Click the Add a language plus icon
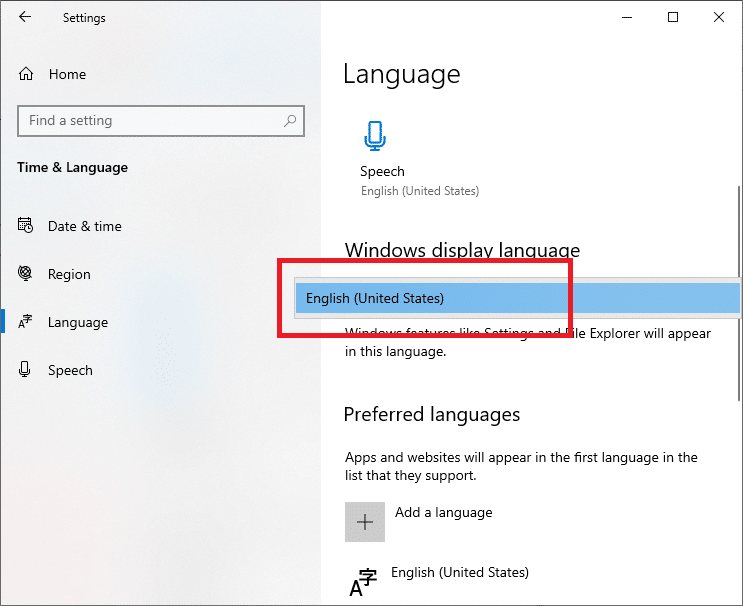743x606 pixels. (365, 522)
